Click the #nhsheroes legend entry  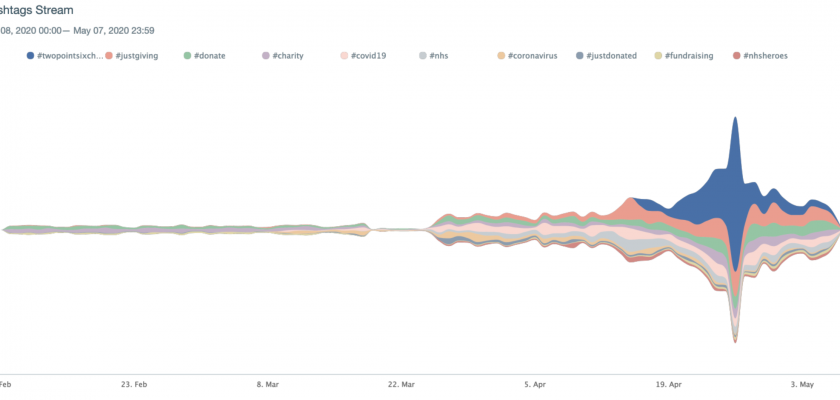point(766,56)
